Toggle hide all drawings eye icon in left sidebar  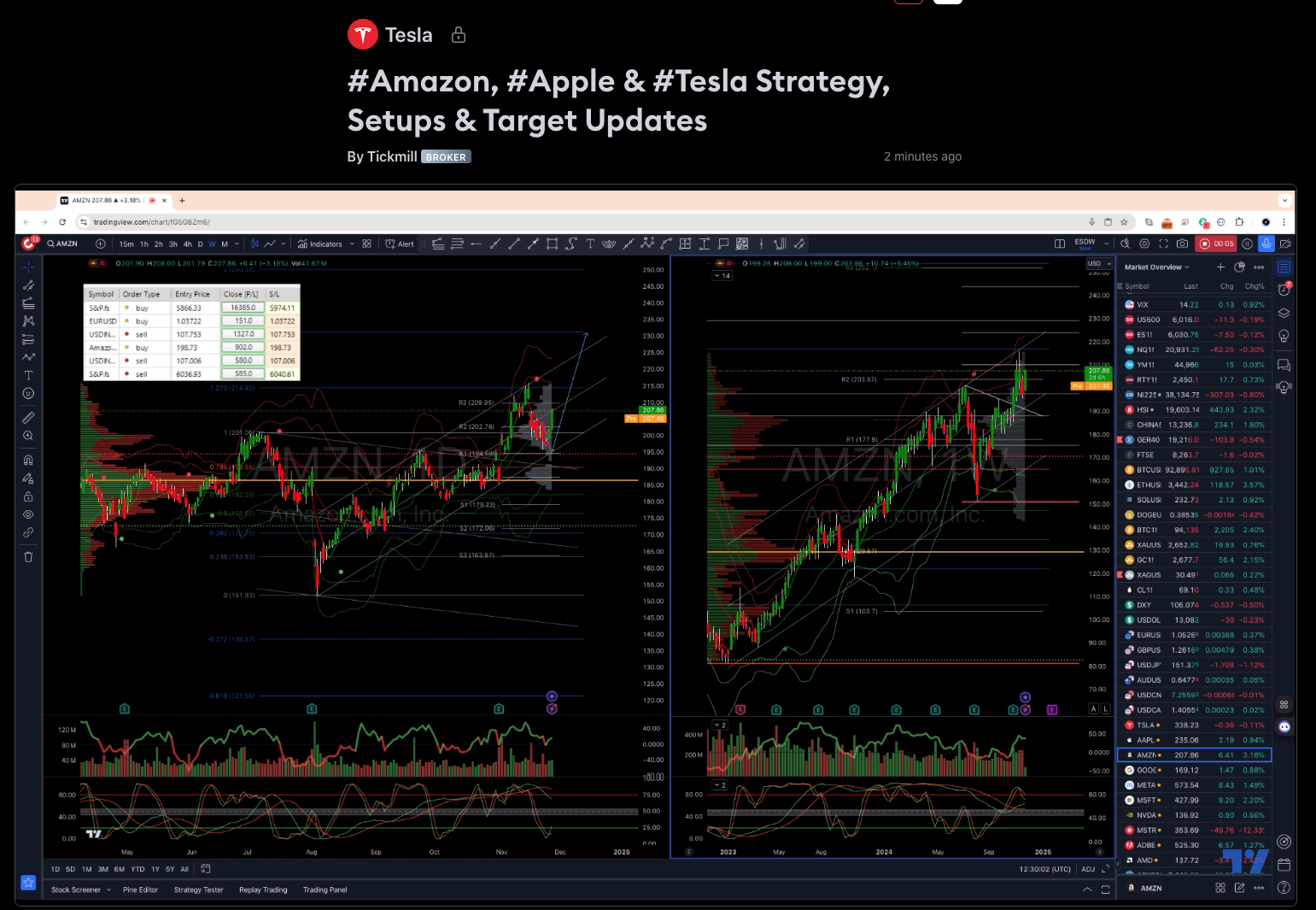click(28, 514)
